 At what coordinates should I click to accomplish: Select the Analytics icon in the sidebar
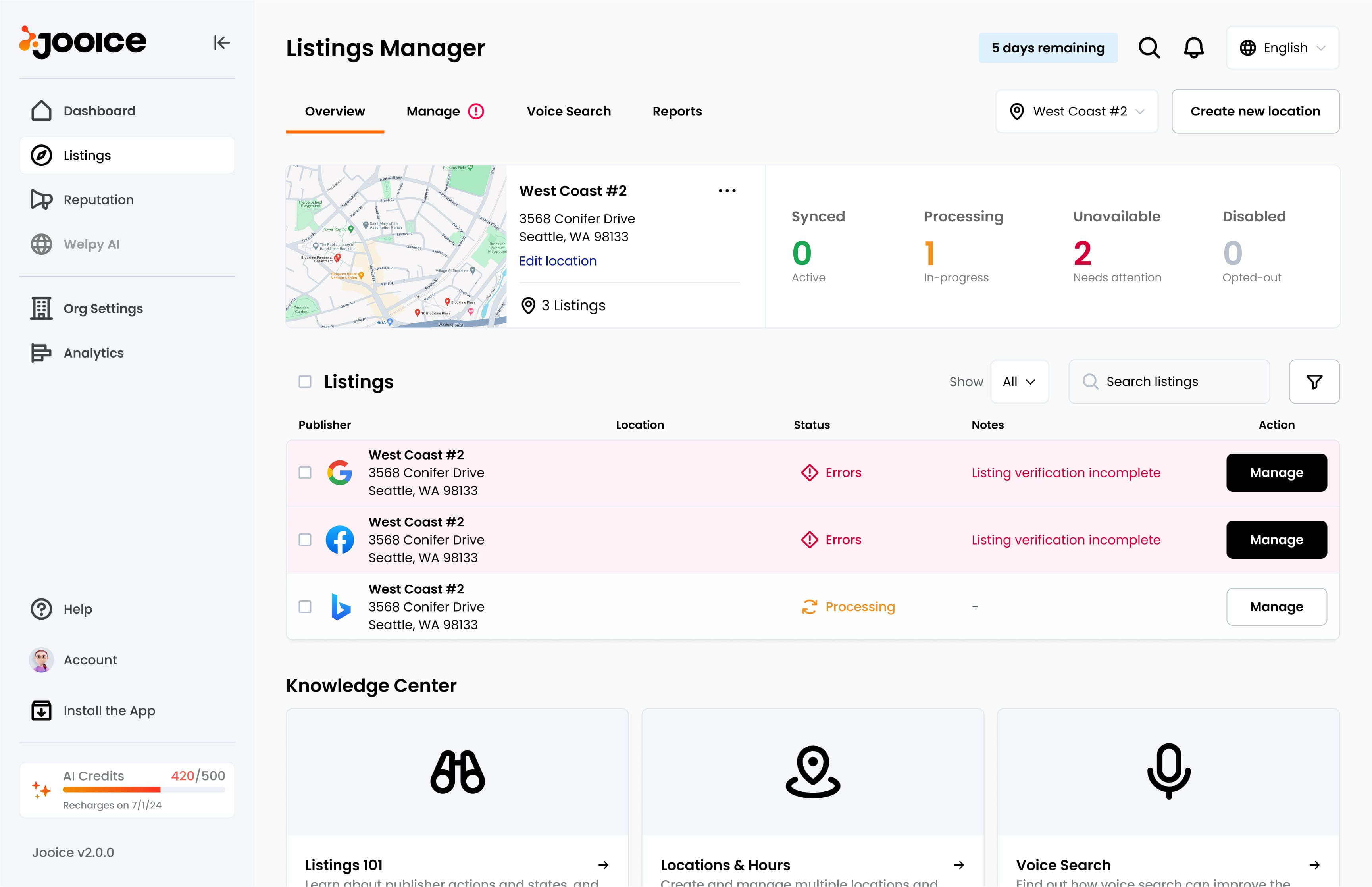point(41,352)
